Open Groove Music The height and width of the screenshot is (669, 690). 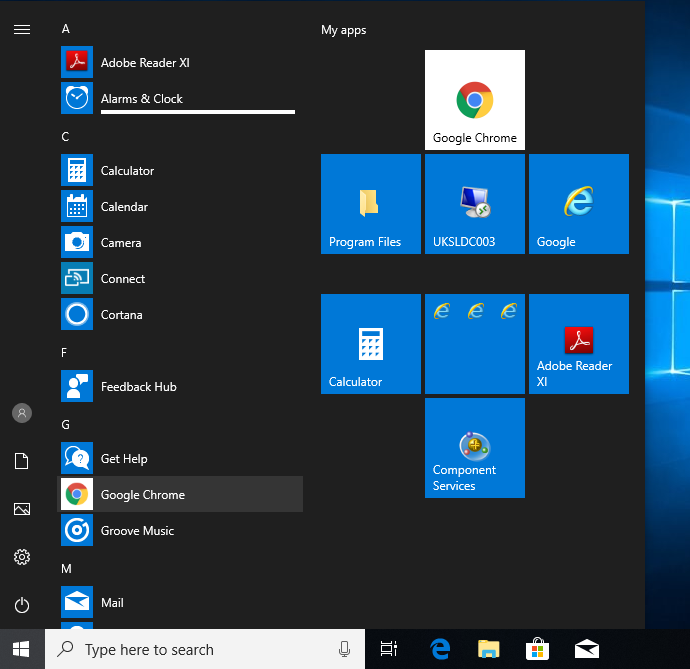point(180,530)
